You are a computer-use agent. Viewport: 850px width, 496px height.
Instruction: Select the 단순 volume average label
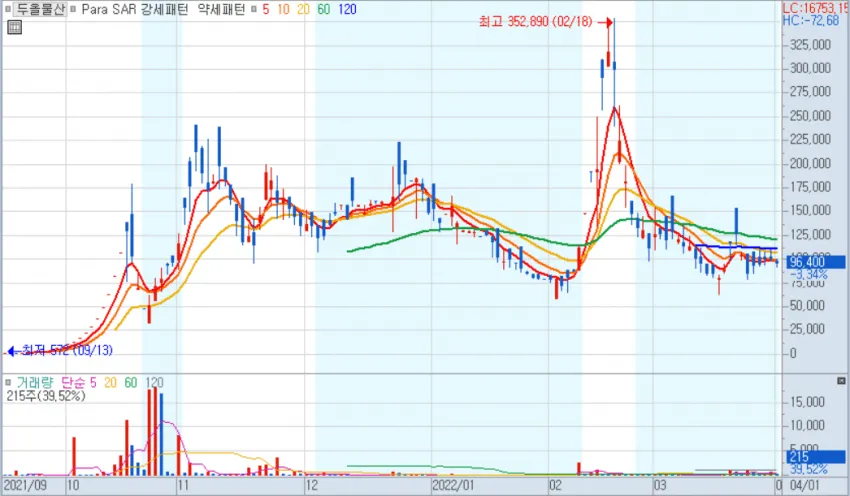(73, 383)
